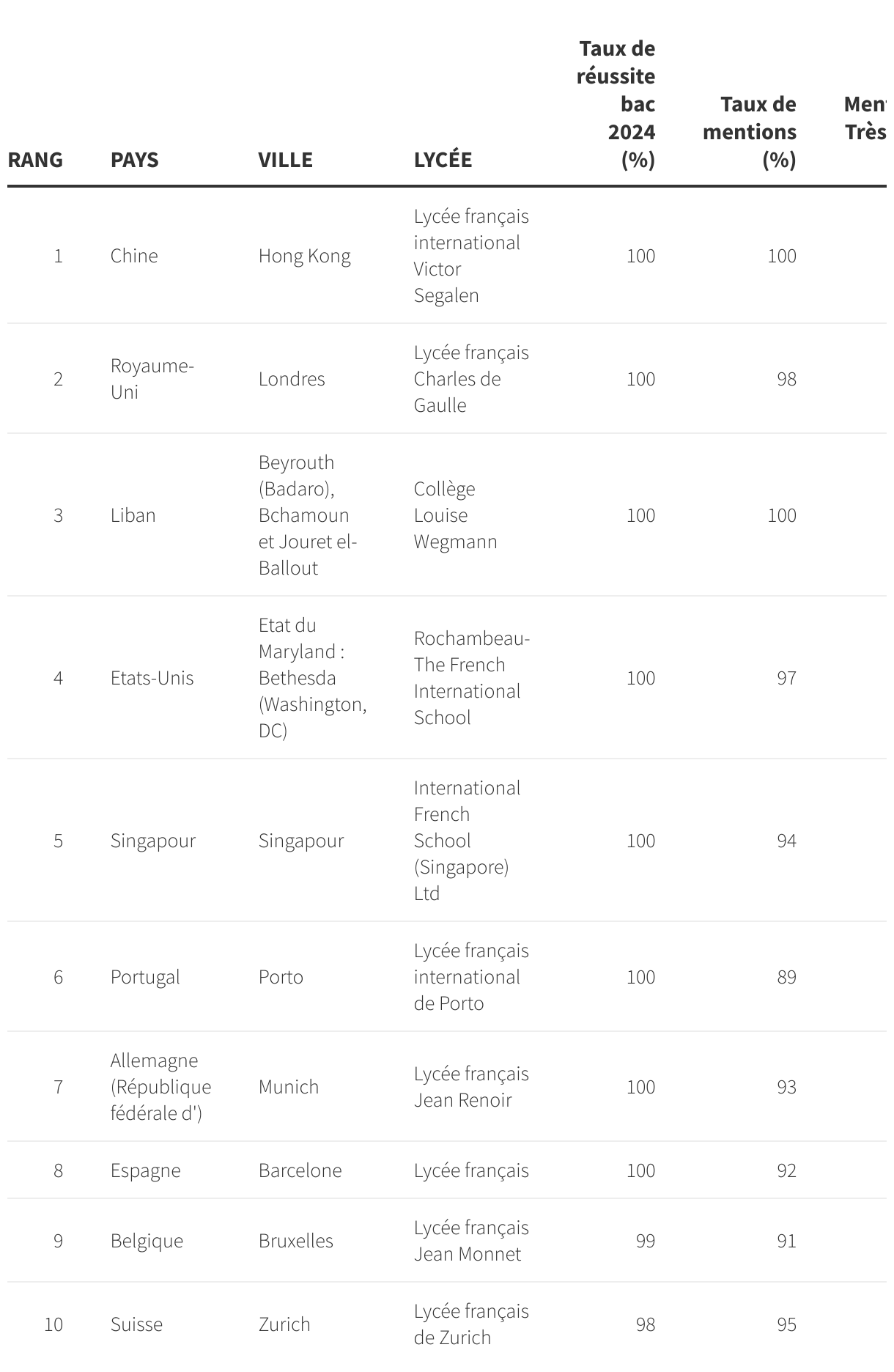894x1372 pixels.
Task: Select the Barcelone city cell
Action: pos(300,1170)
